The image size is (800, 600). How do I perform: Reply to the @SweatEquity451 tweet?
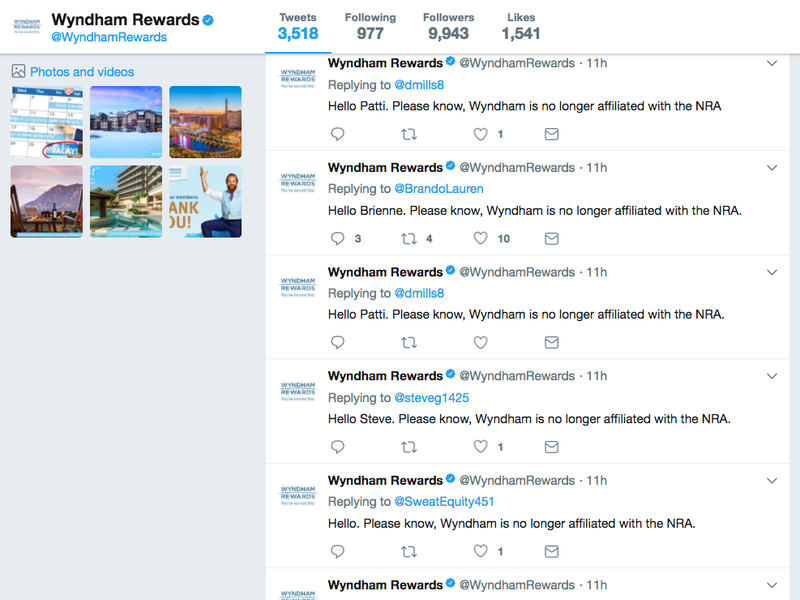tap(338, 551)
